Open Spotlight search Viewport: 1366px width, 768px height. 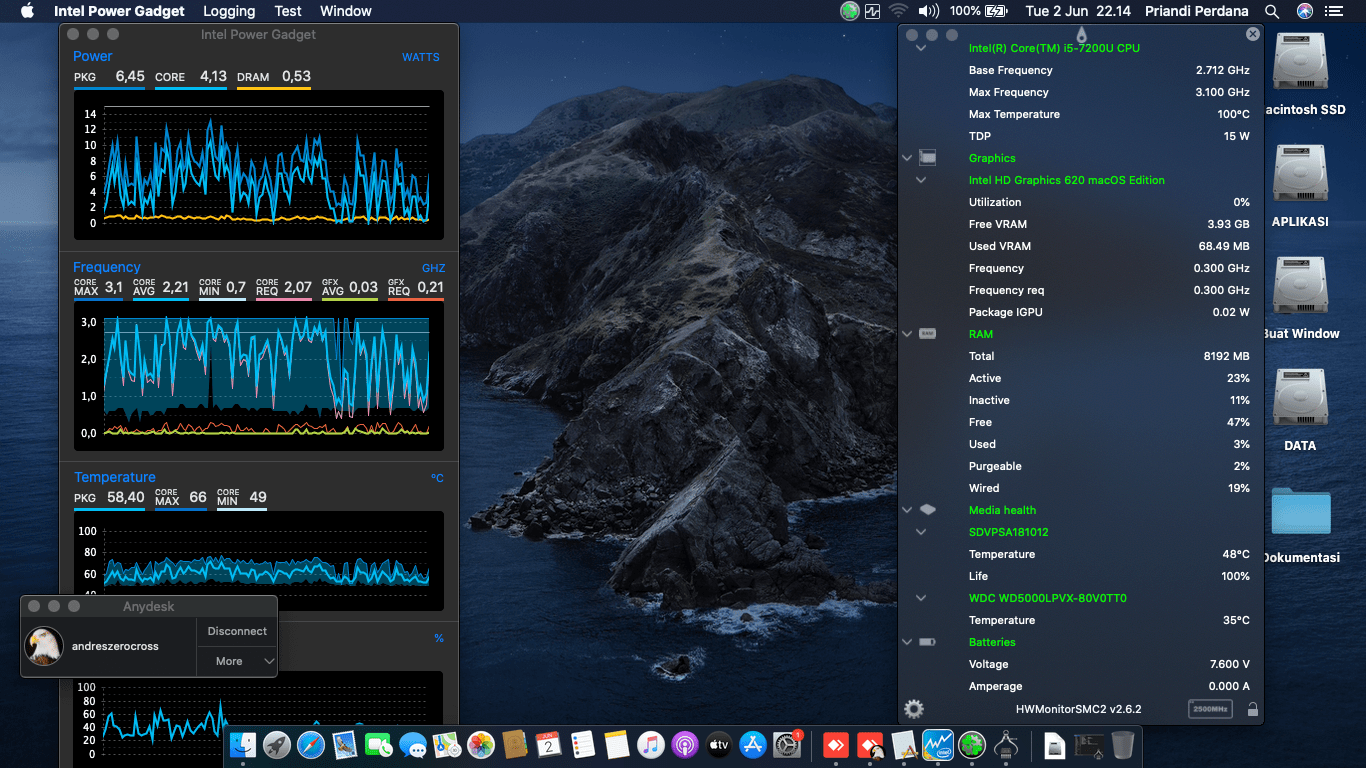(x=1272, y=11)
